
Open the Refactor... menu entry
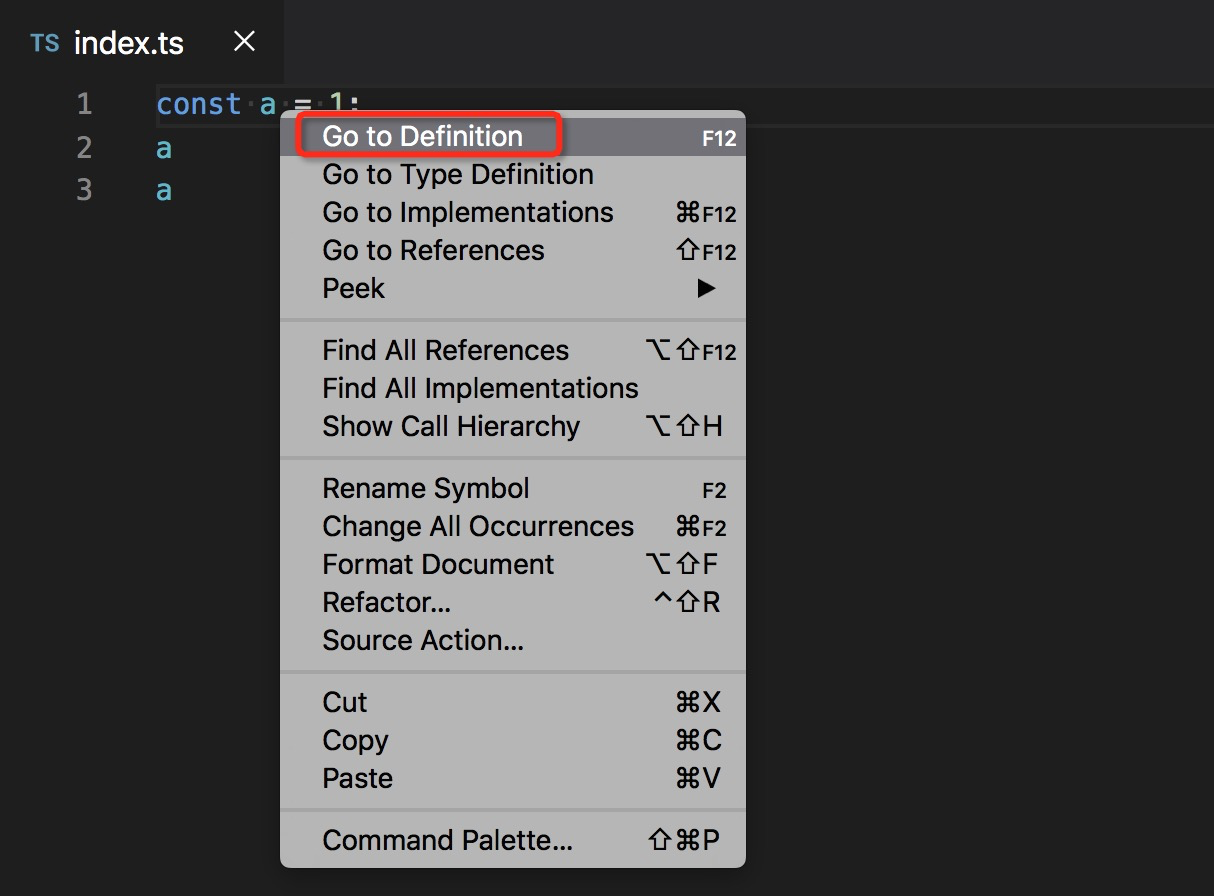click(386, 603)
